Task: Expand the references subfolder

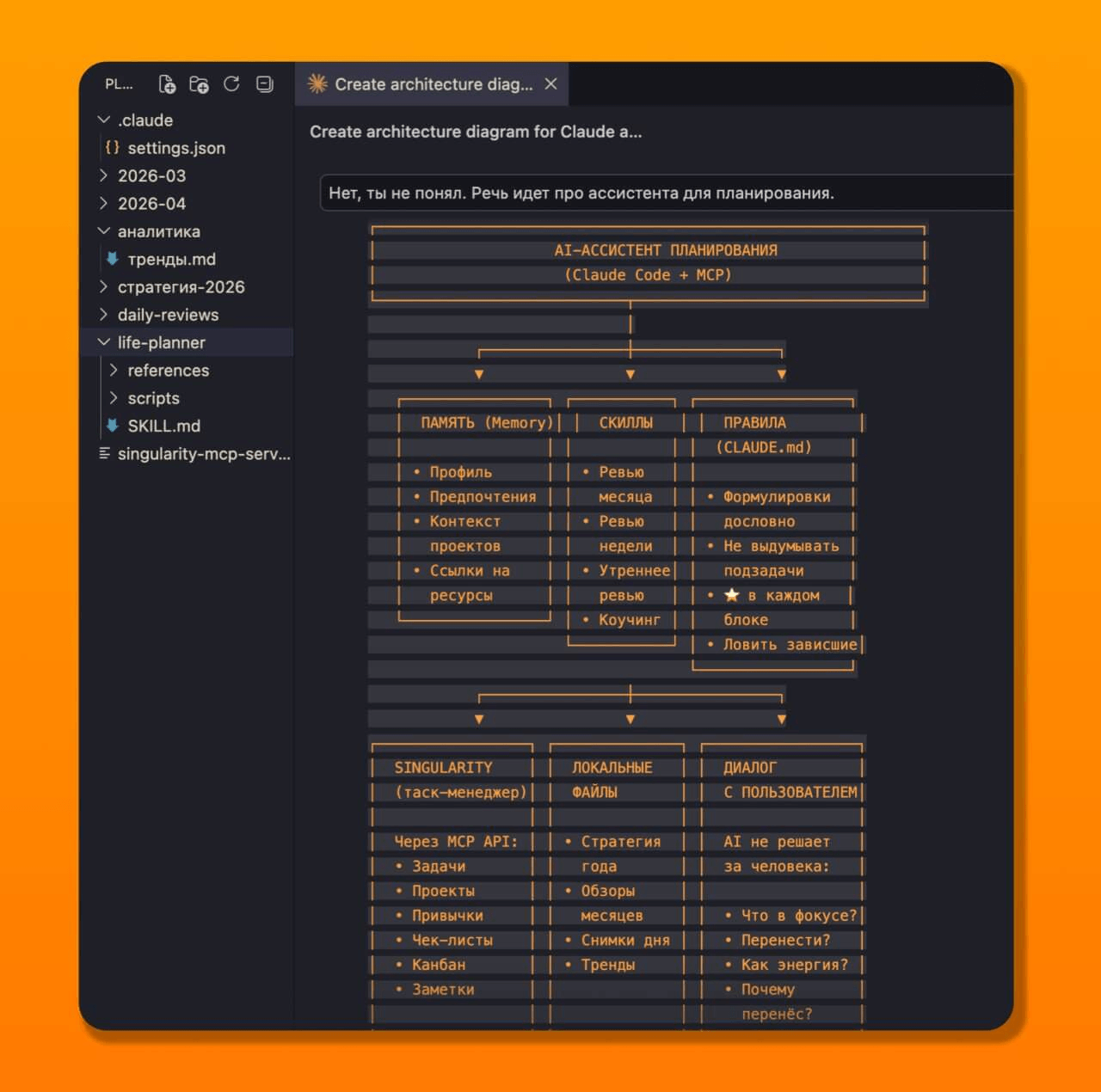Action: (114, 371)
